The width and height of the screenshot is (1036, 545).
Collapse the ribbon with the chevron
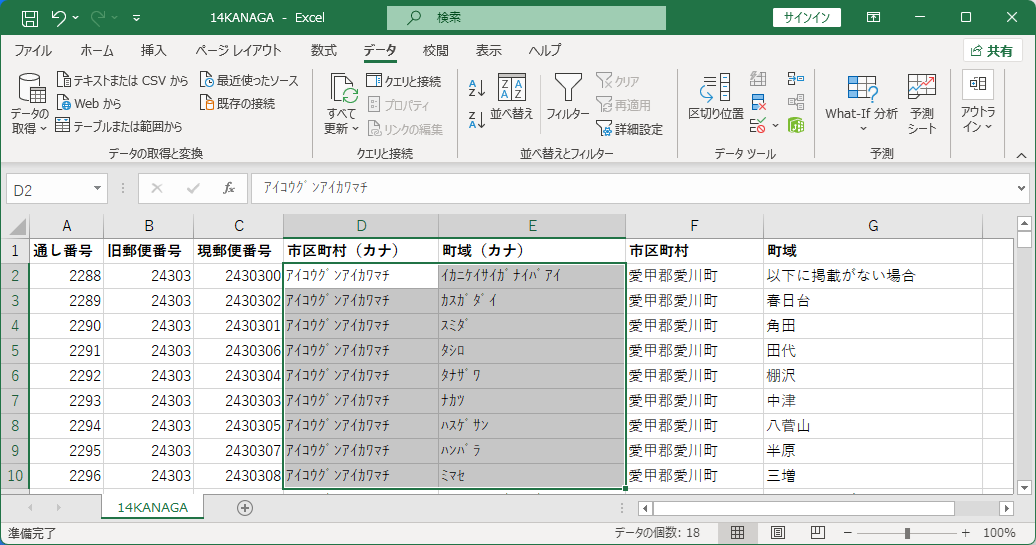pos(1021,155)
